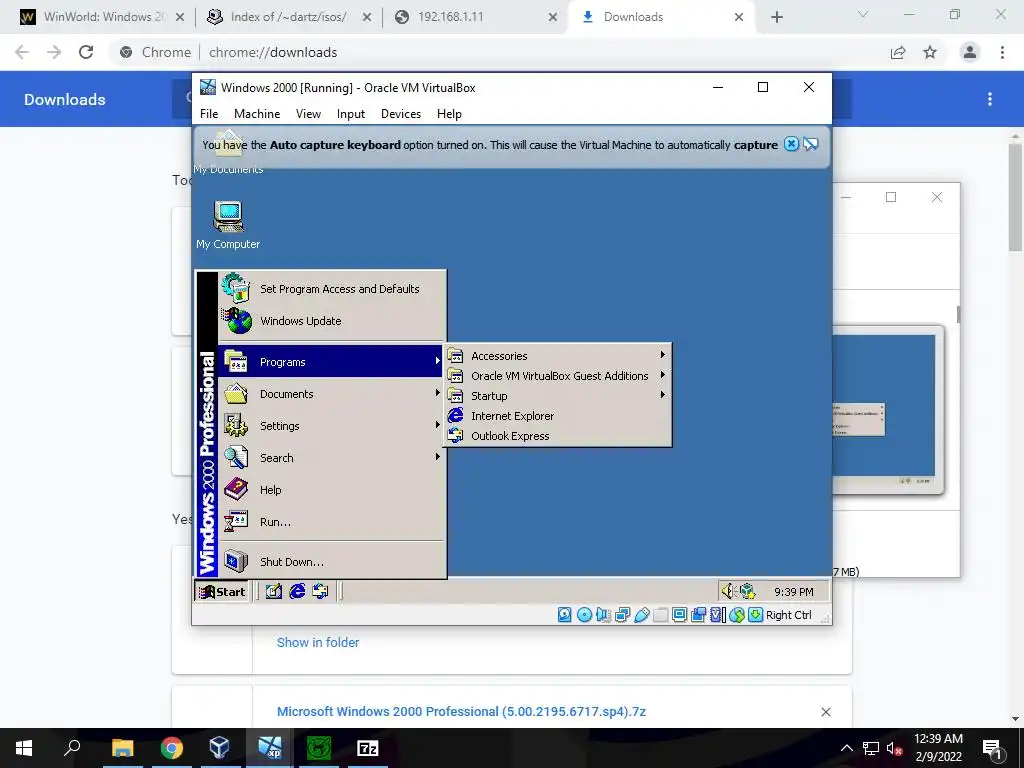Remove the Windows 2000 Professional .7z download entry
Screen dimensions: 1024x768
[x=825, y=712]
